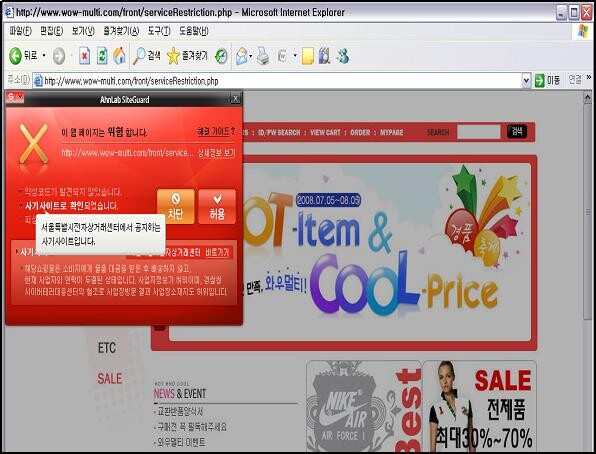Click the Print icon in toolbar
This screenshot has width=596, height=454.
[x=263, y=56]
